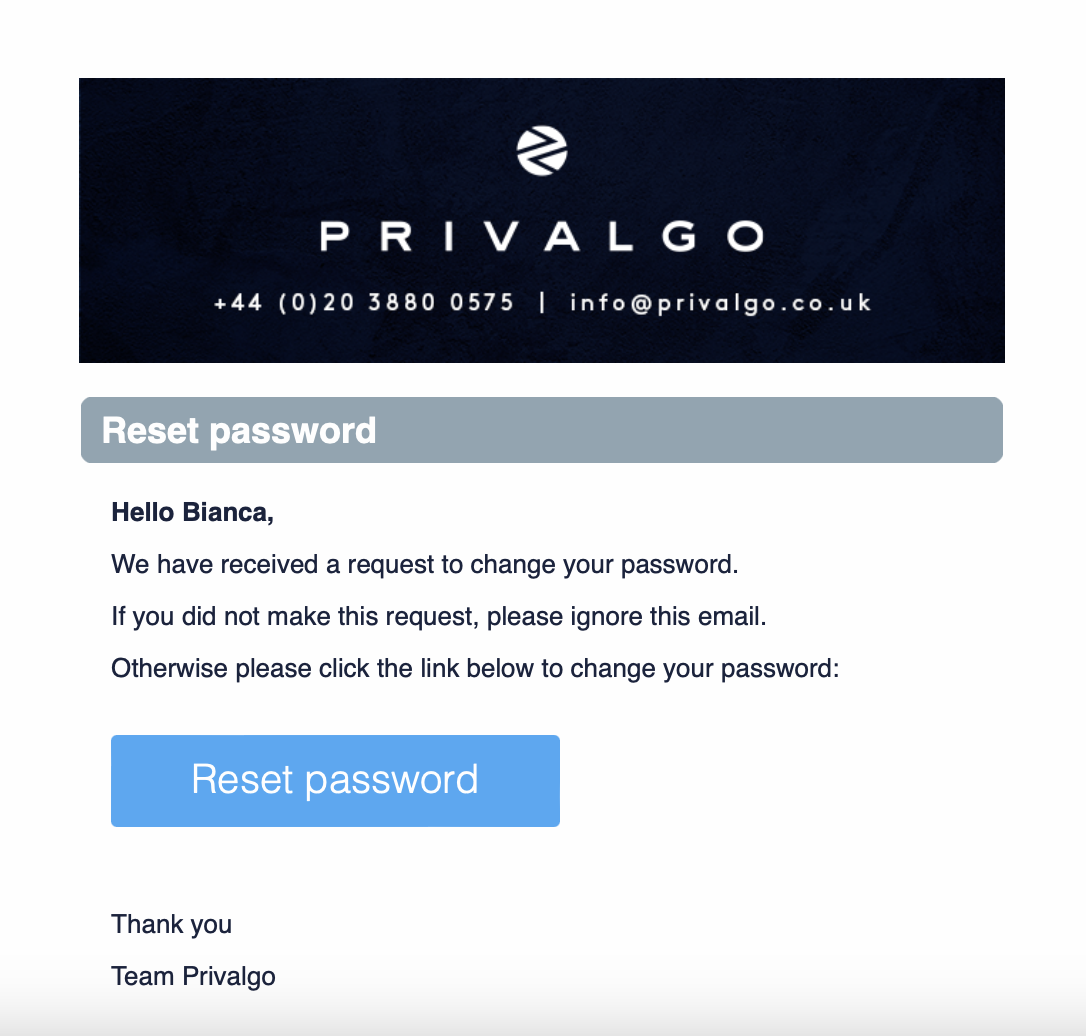Click the PRIVALGO wordmark in banner
This screenshot has height=1036, width=1086.
(542, 237)
